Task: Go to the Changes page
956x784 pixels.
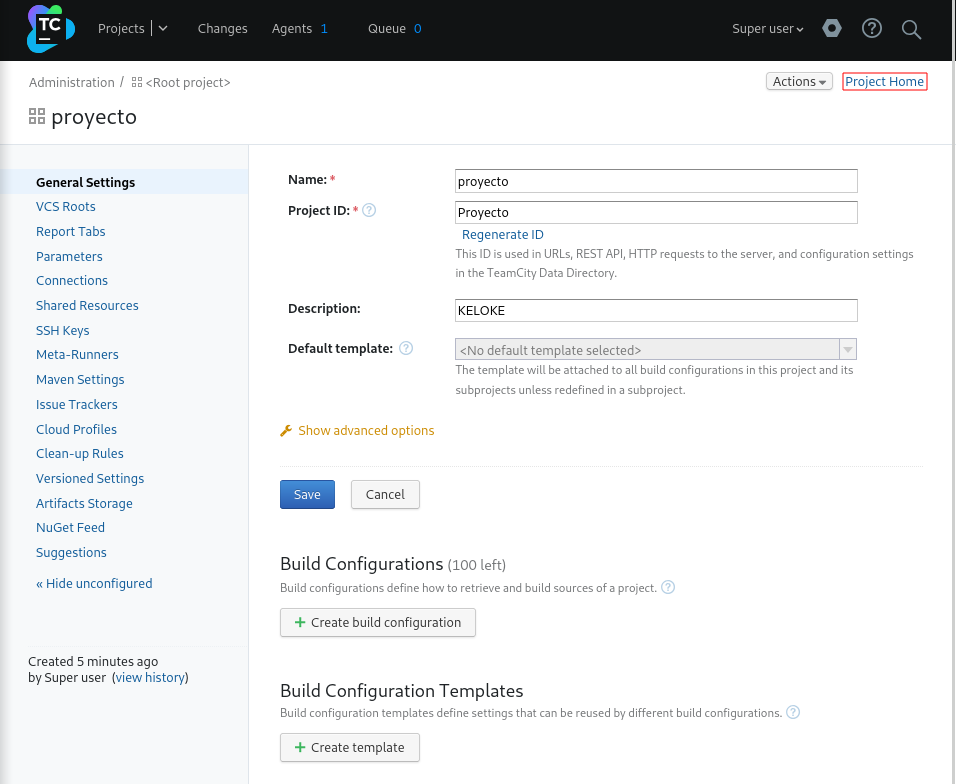Action: click(223, 29)
